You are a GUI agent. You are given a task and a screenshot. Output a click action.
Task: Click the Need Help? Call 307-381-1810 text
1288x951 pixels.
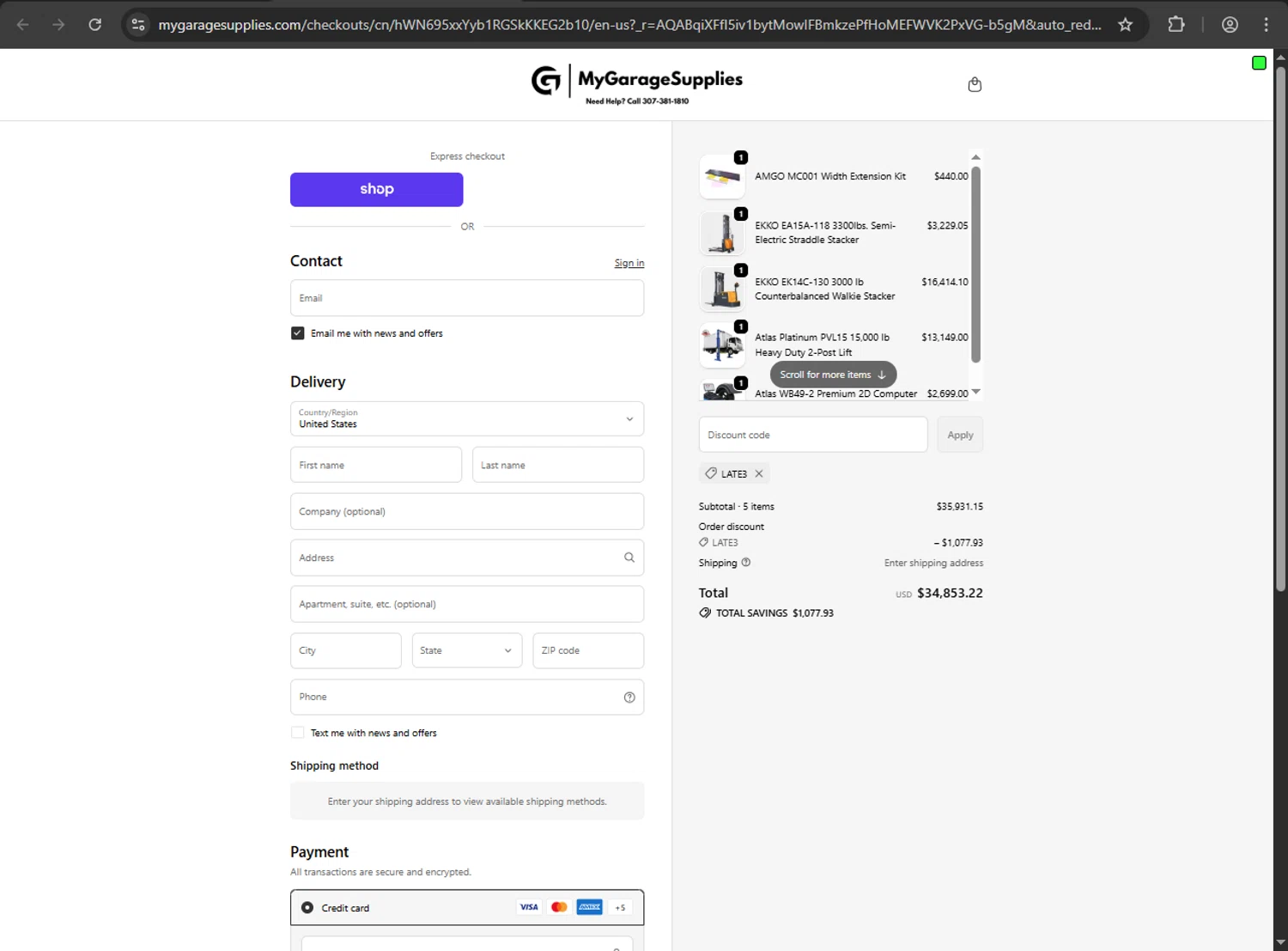[x=637, y=101]
